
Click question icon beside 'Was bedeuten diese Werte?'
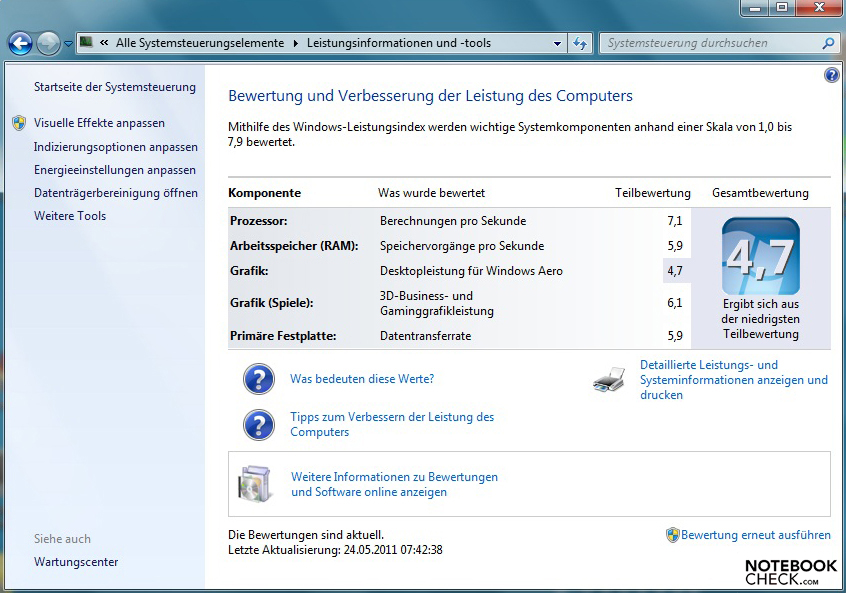coord(259,379)
